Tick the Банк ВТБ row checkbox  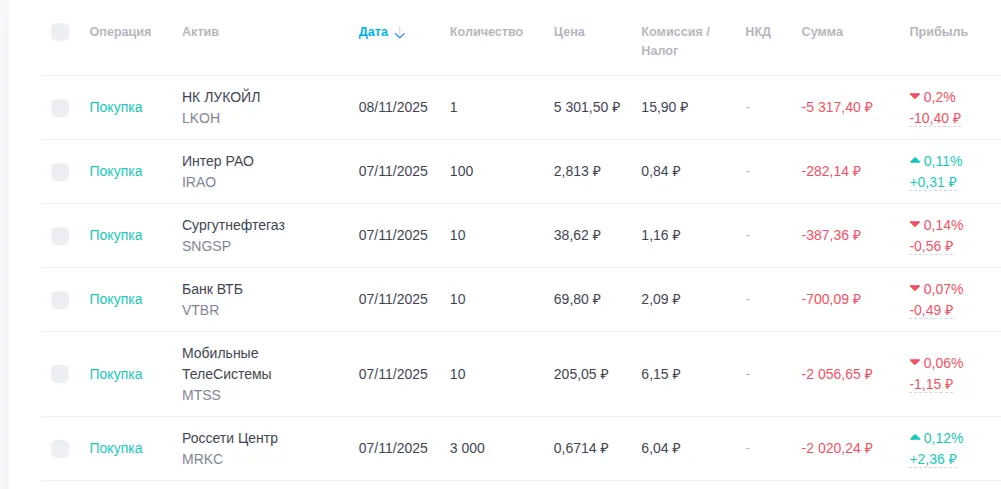coord(60,300)
